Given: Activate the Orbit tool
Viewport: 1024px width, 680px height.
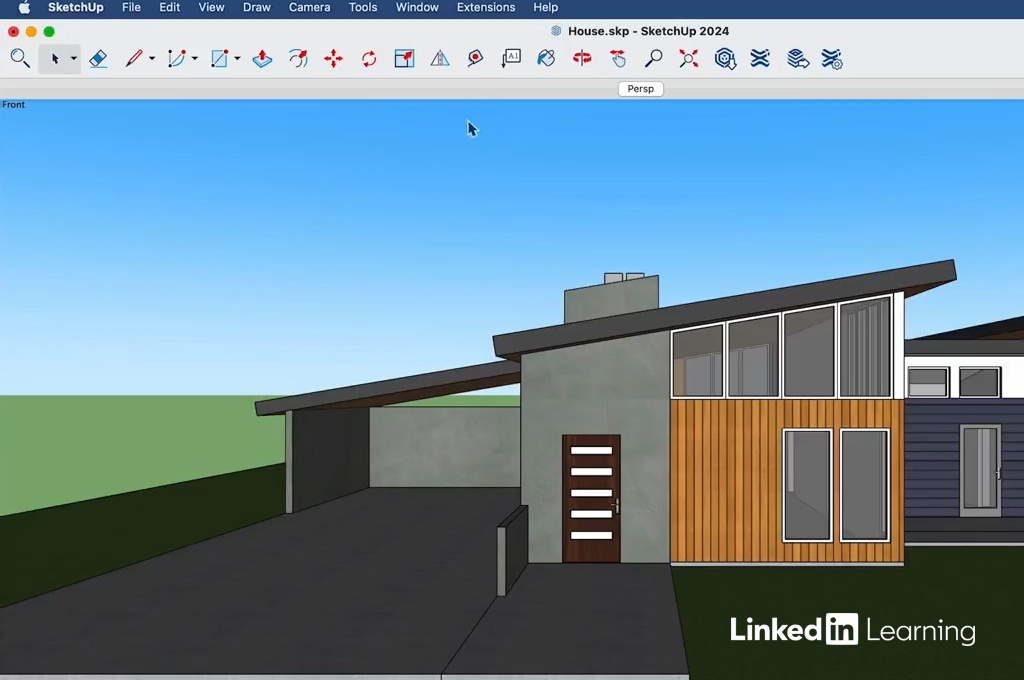Looking at the screenshot, I should point(582,59).
